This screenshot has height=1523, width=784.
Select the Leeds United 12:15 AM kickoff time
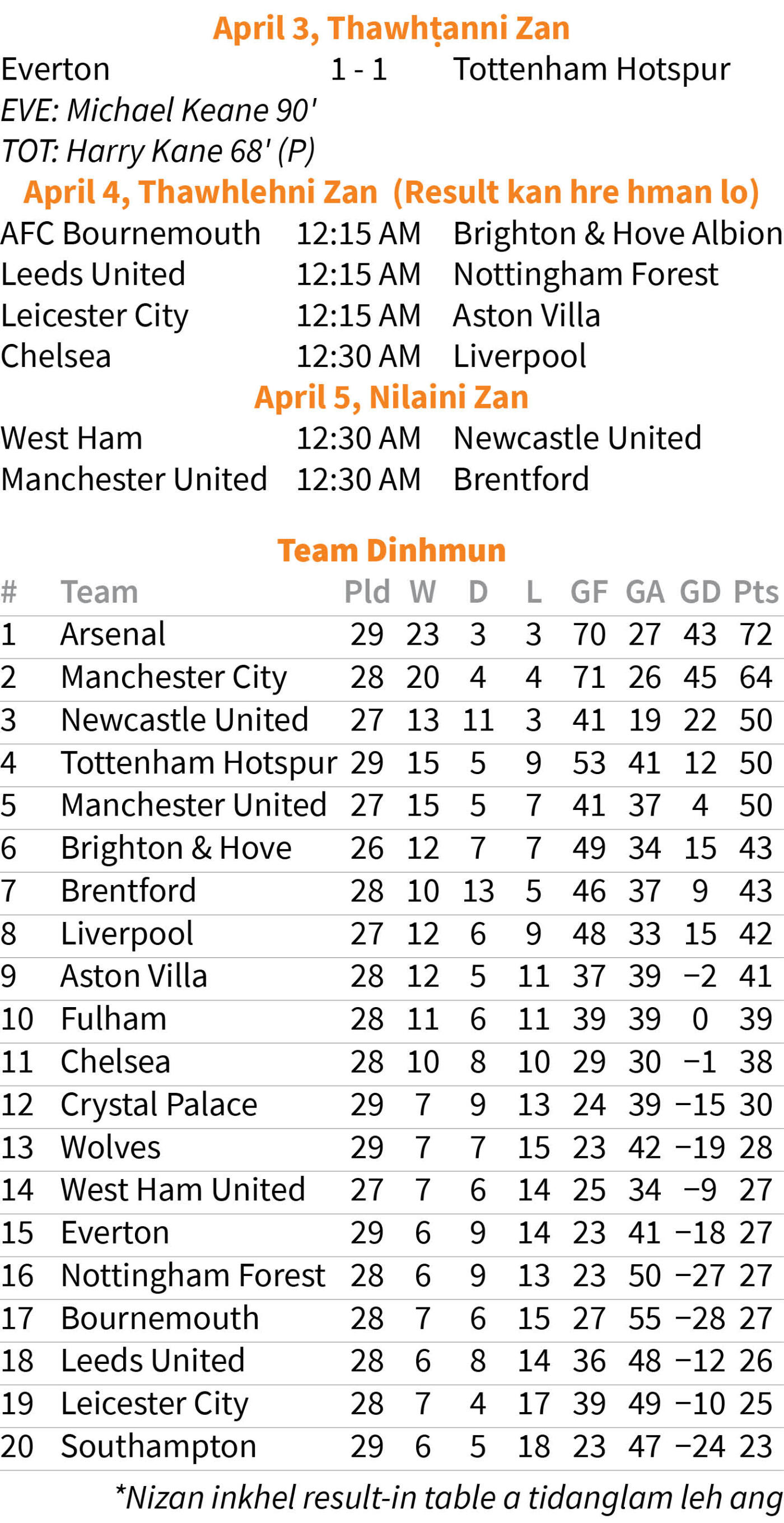[x=358, y=274]
